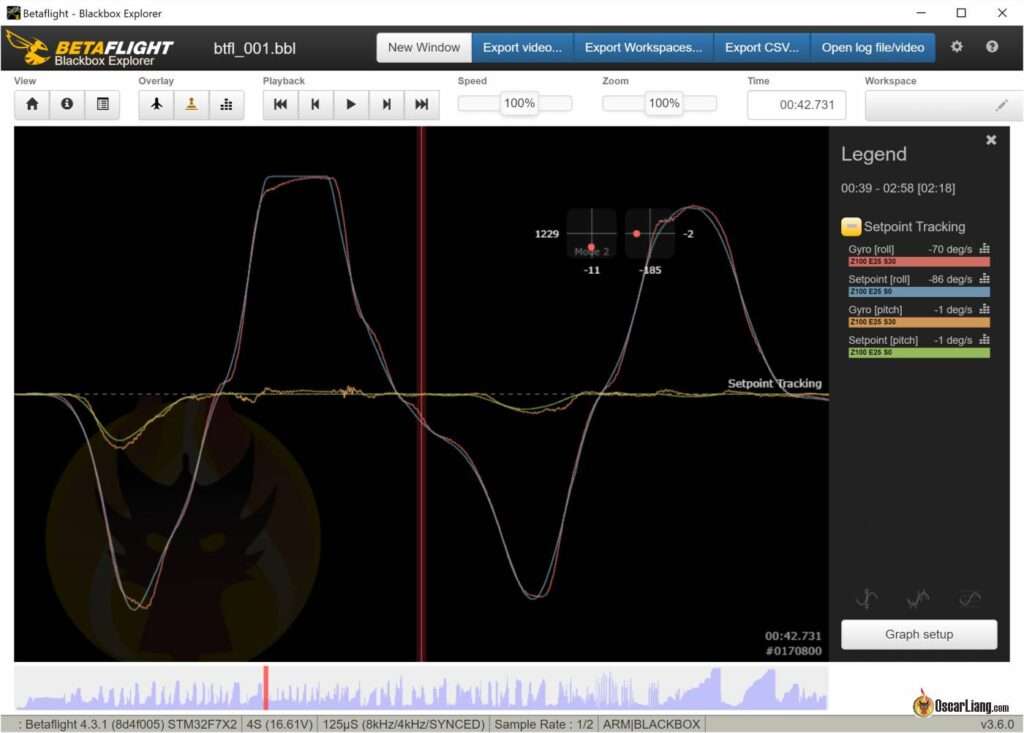Click the v3.6.0 version label
1024x733 pixels.
tap(997, 724)
